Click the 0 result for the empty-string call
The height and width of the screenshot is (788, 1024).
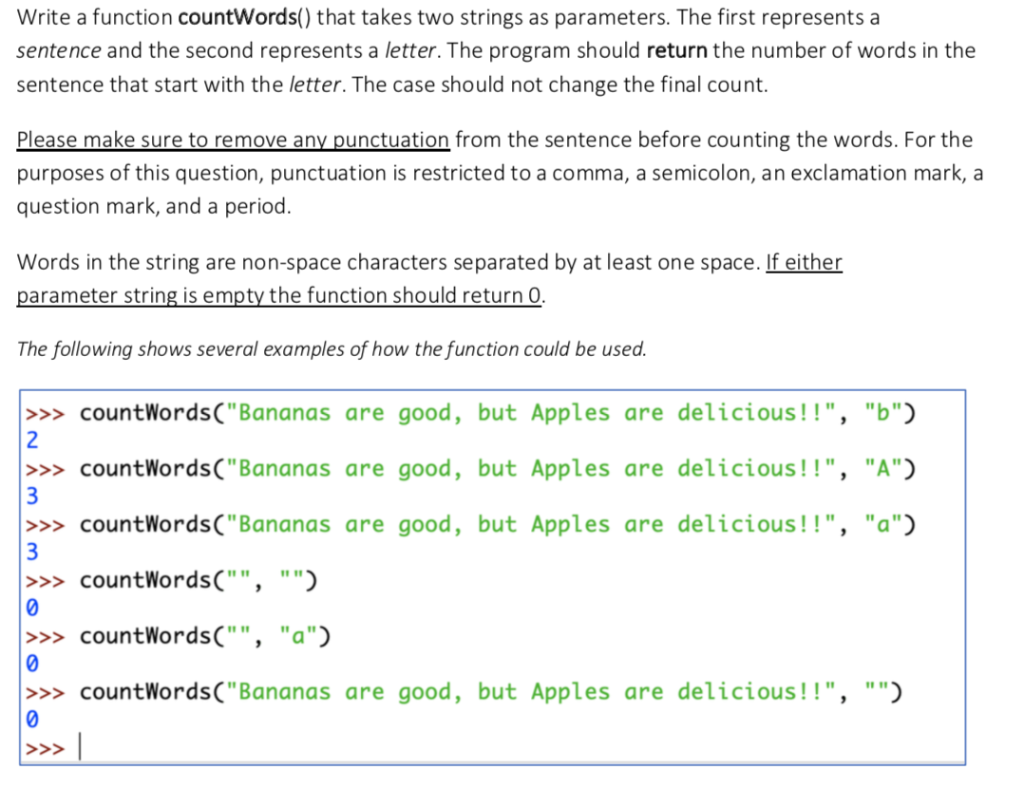pyautogui.click(x=30, y=607)
